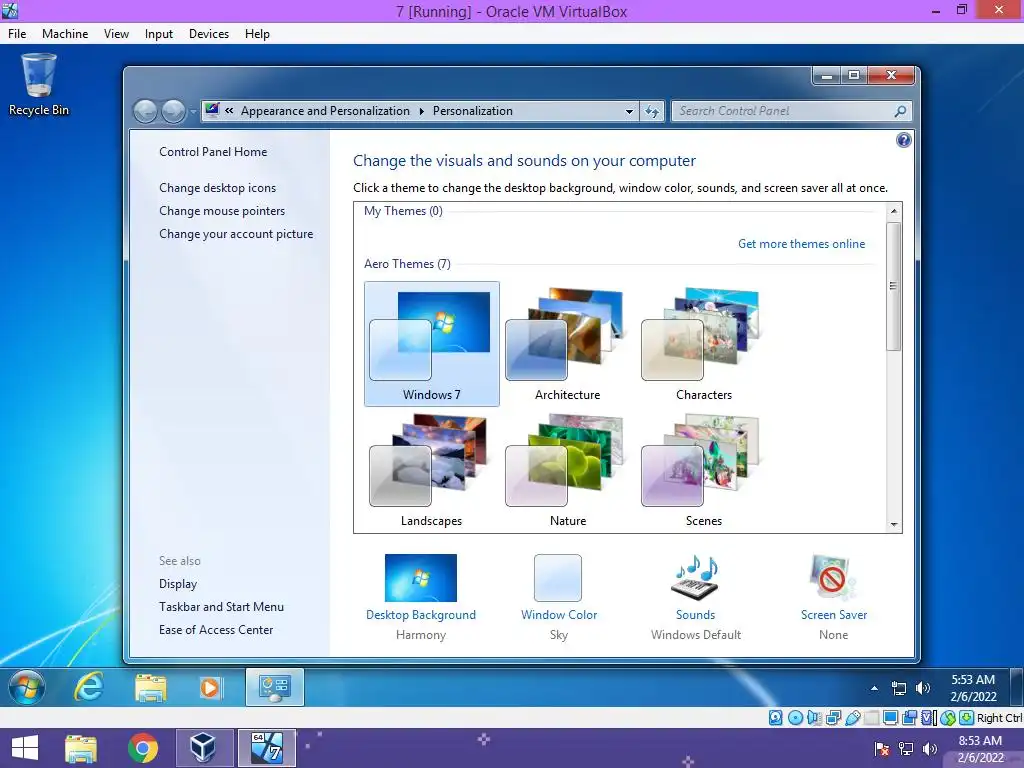Open VirtualBox Devices menu
1024x768 pixels.
click(209, 34)
